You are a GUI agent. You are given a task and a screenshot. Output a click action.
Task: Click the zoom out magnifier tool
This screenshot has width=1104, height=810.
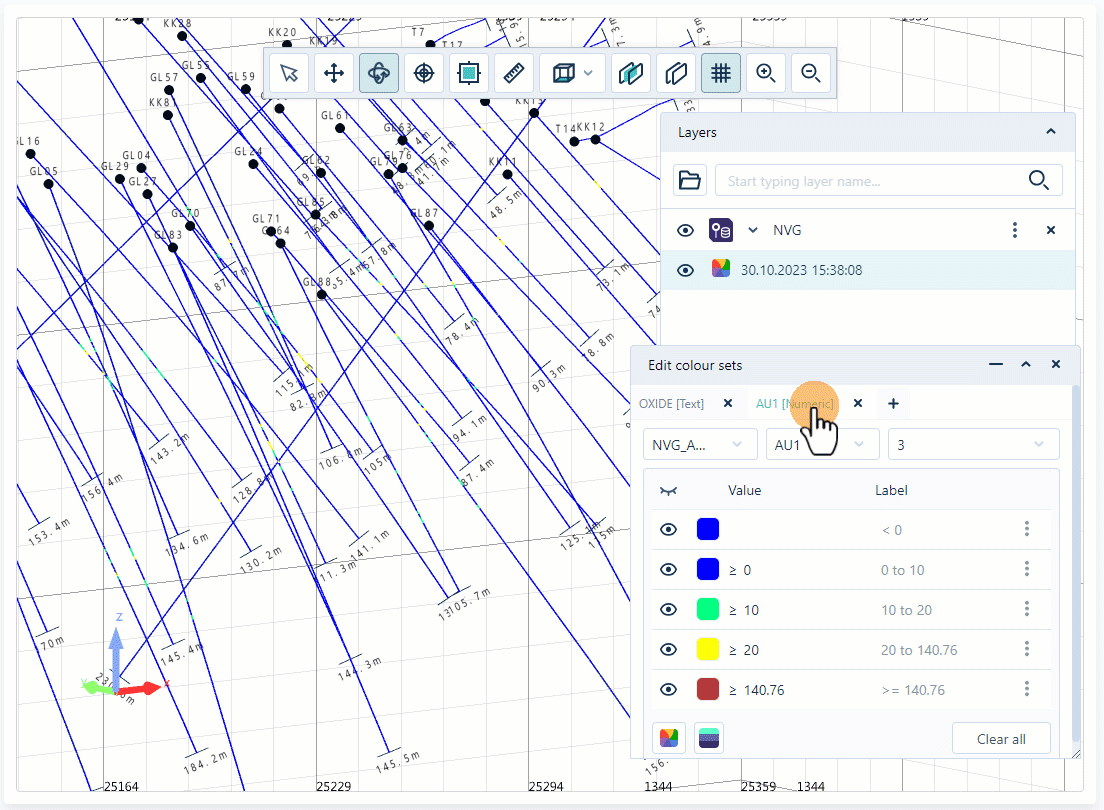click(x=811, y=72)
